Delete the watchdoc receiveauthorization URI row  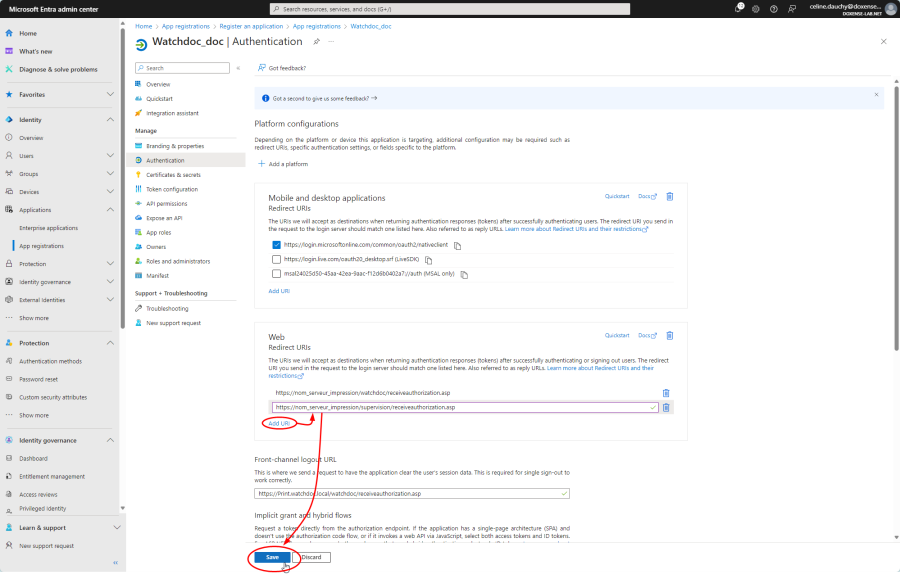pos(666,393)
